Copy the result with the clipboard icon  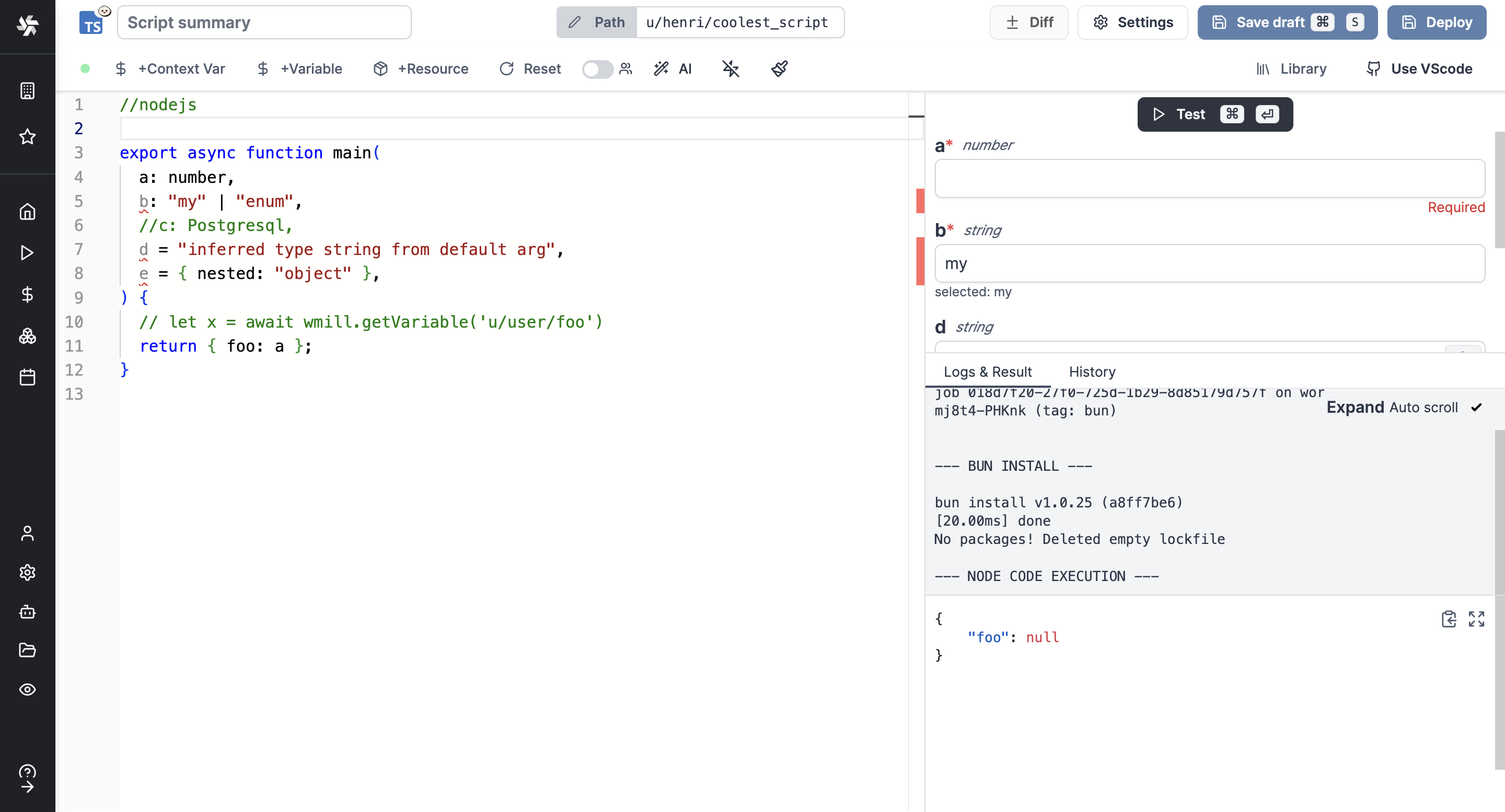(x=1450, y=619)
